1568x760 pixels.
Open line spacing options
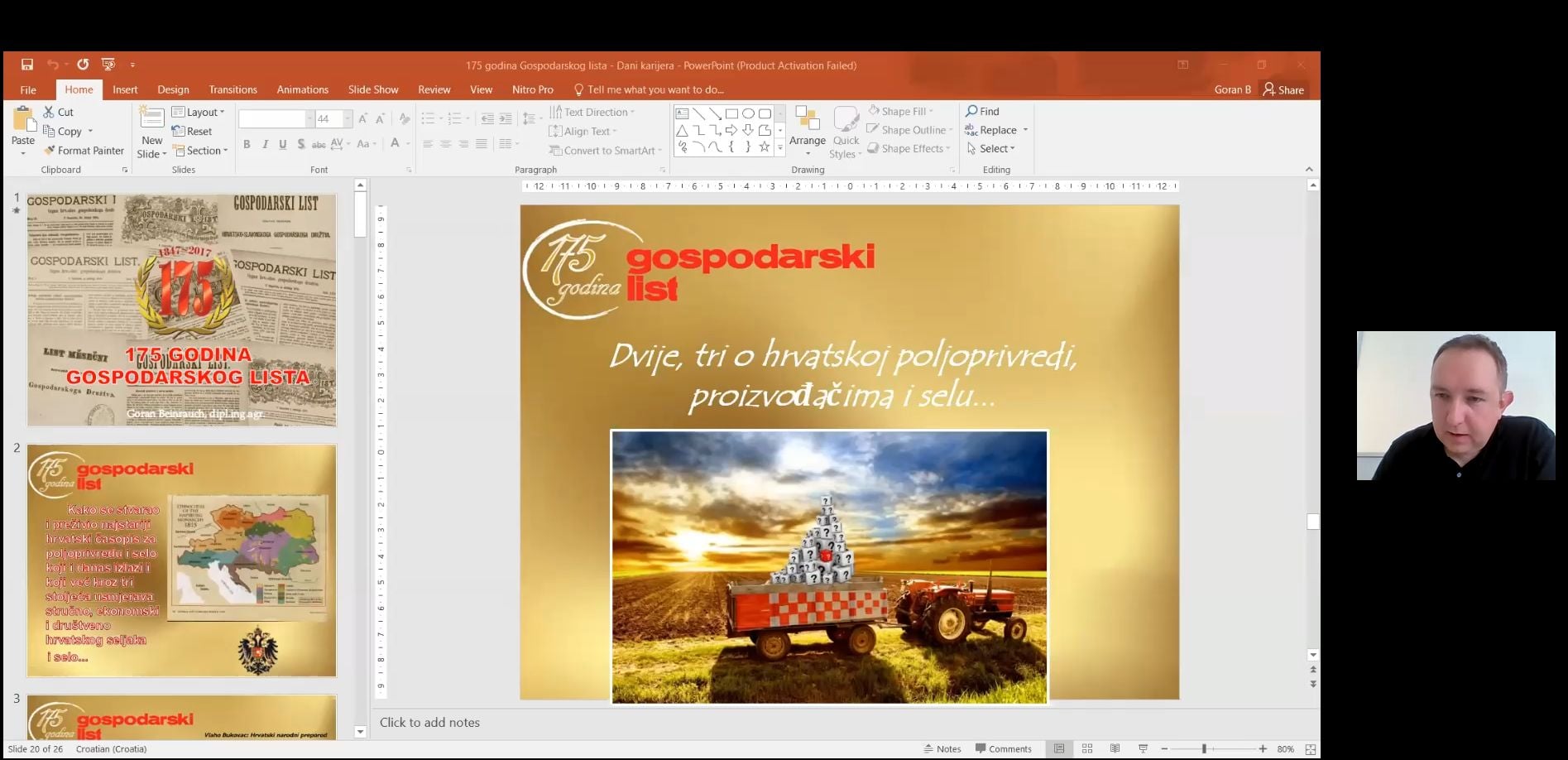tap(530, 119)
